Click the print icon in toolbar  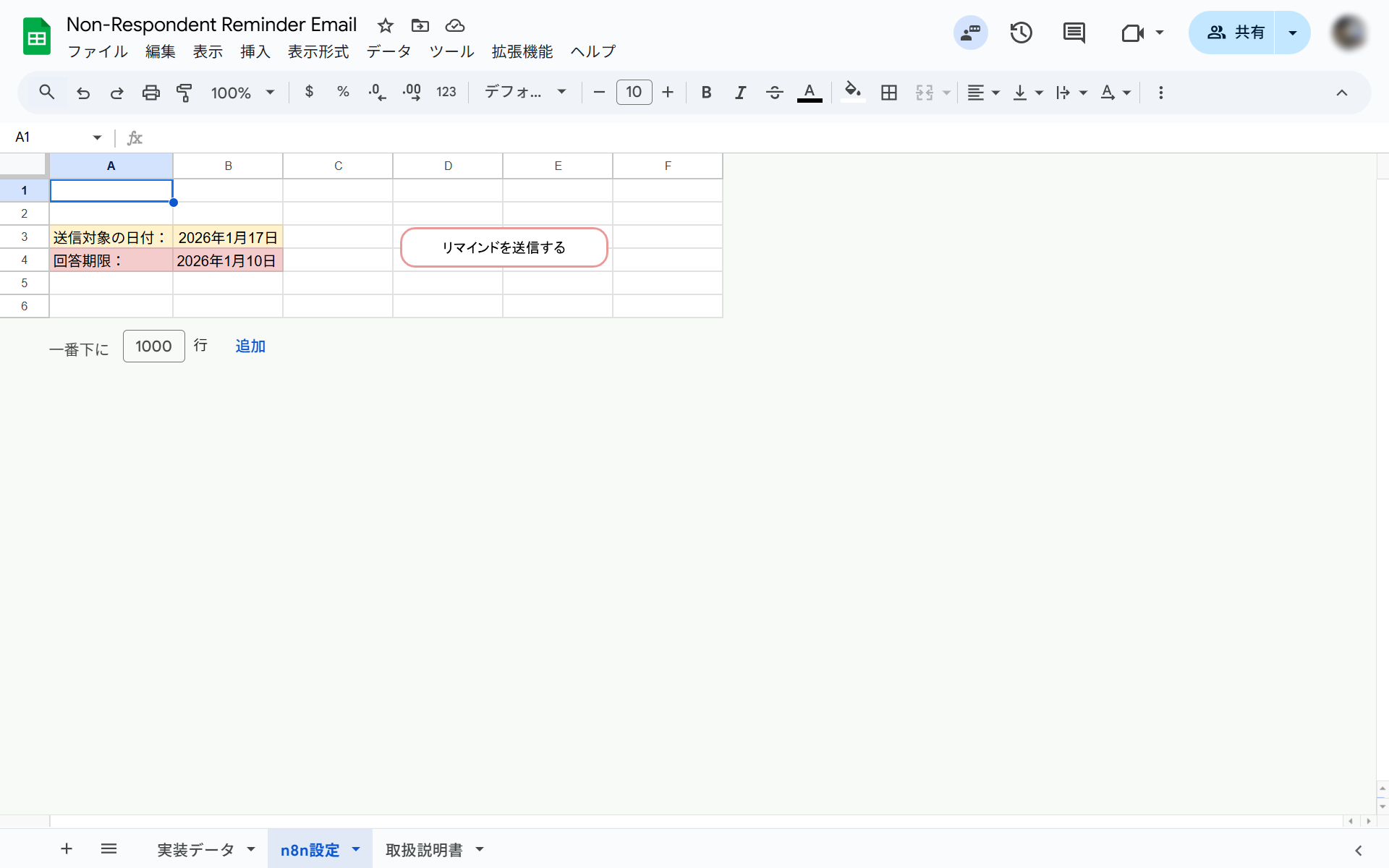pyautogui.click(x=150, y=93)
